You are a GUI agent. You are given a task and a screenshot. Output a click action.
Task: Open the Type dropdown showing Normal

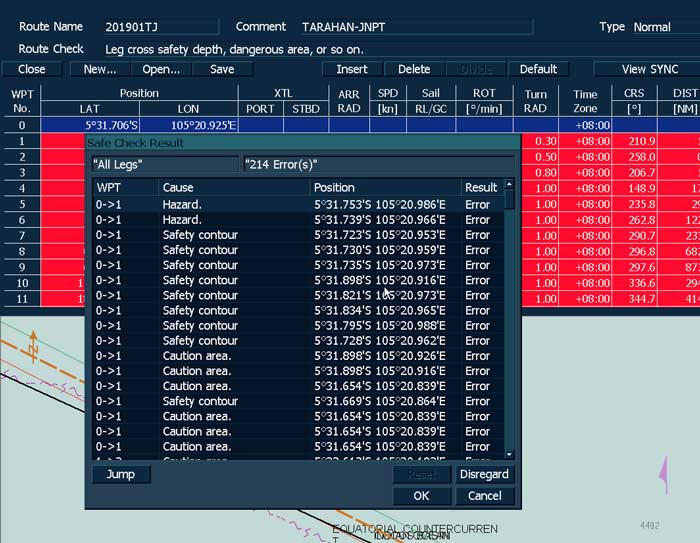tap(663, 27)
